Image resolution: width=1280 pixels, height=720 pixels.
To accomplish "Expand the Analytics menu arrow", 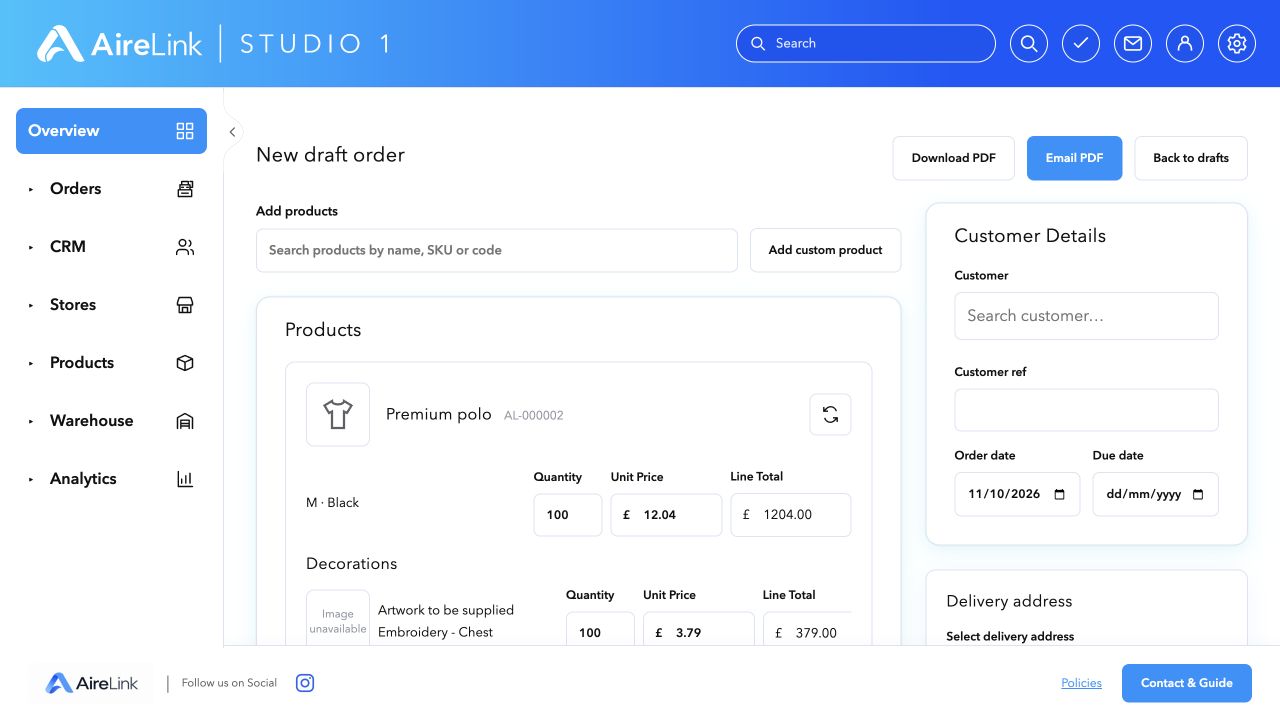I will coord(31,479).
